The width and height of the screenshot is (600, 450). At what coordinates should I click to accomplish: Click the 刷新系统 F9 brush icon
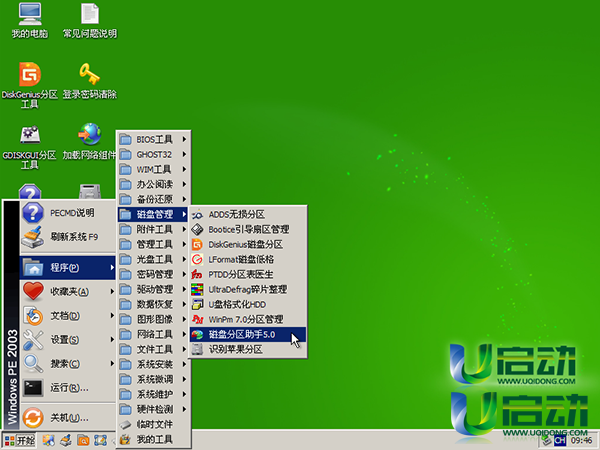(33, 237)
